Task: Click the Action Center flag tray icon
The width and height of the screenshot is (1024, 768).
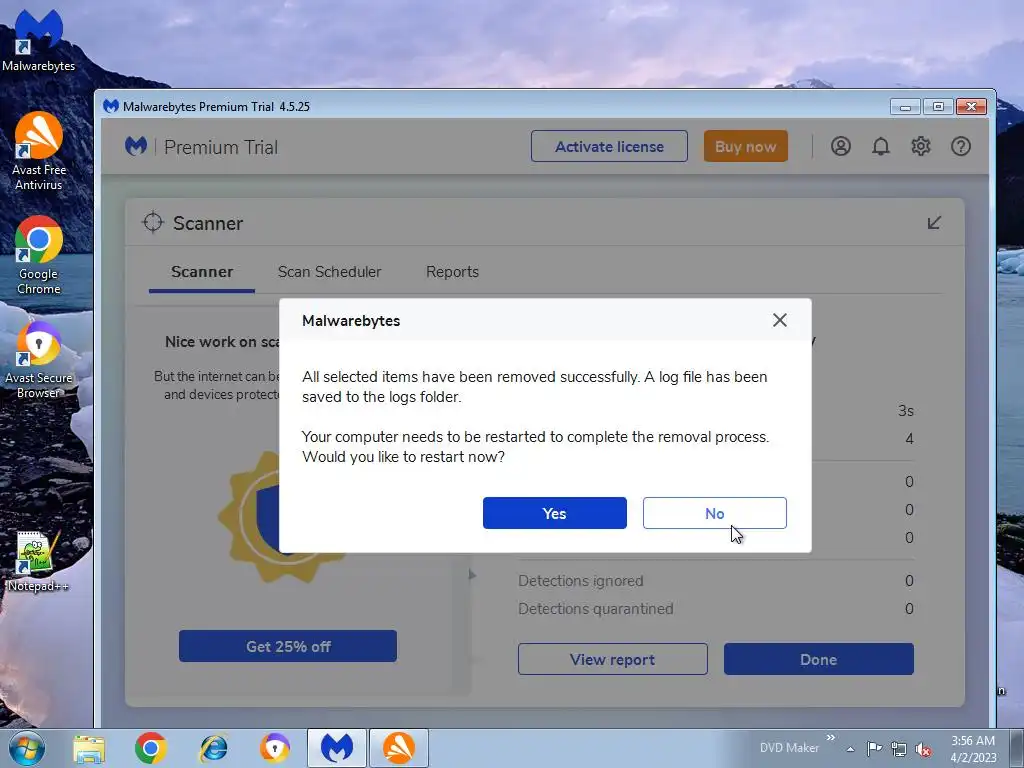Action: [x=874, y=748]
